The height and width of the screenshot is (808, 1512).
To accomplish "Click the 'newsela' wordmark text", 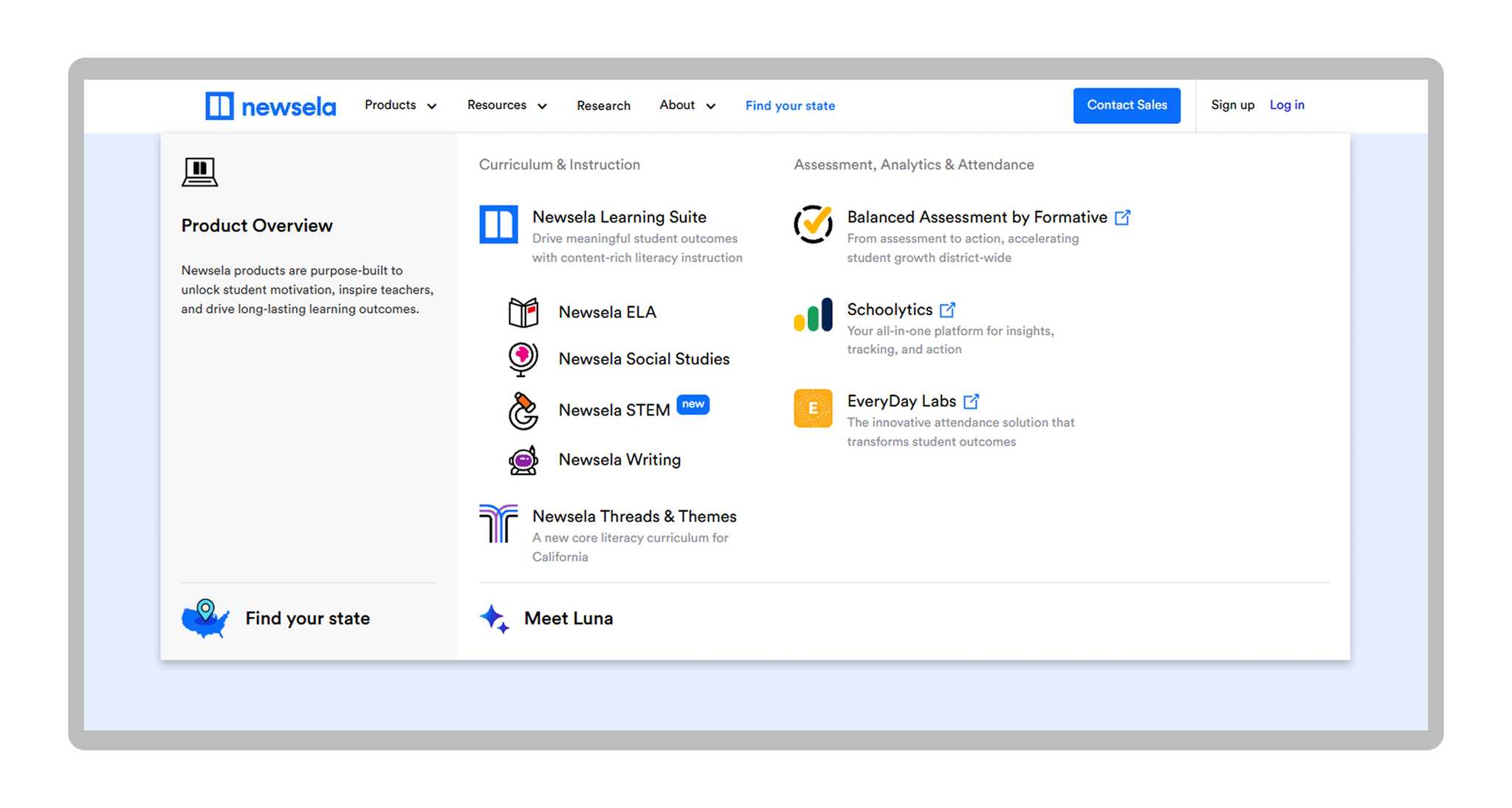I will tap(289, 107).
